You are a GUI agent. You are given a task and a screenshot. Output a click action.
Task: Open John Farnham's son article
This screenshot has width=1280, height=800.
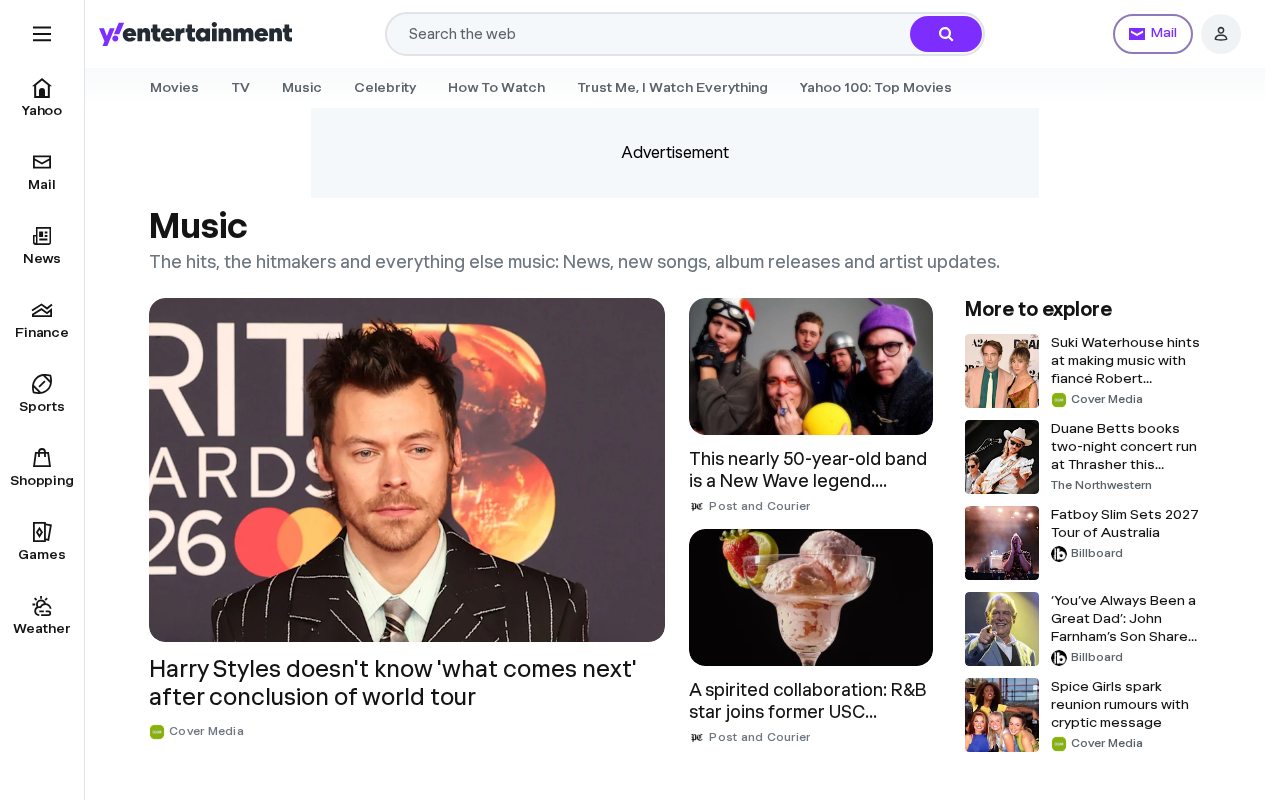pos(1126,618)
